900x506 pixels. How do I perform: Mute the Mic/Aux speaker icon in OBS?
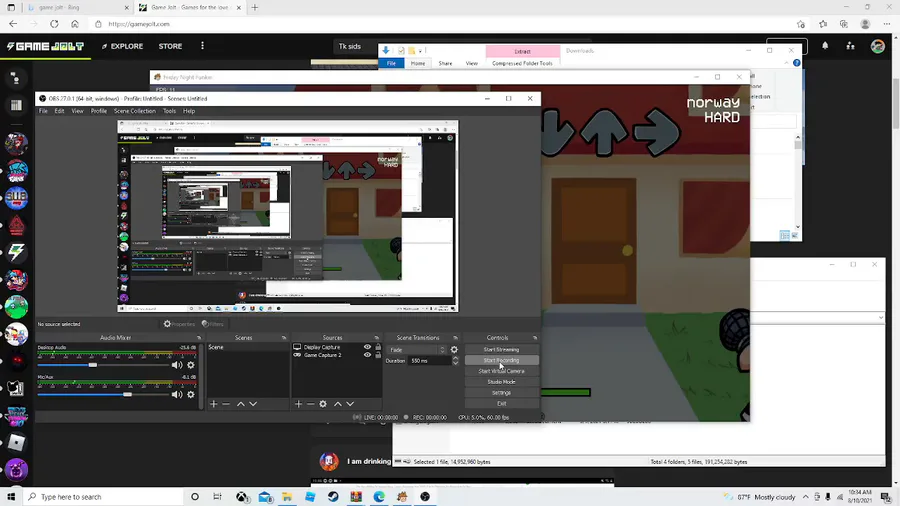[x=177, y=394]
